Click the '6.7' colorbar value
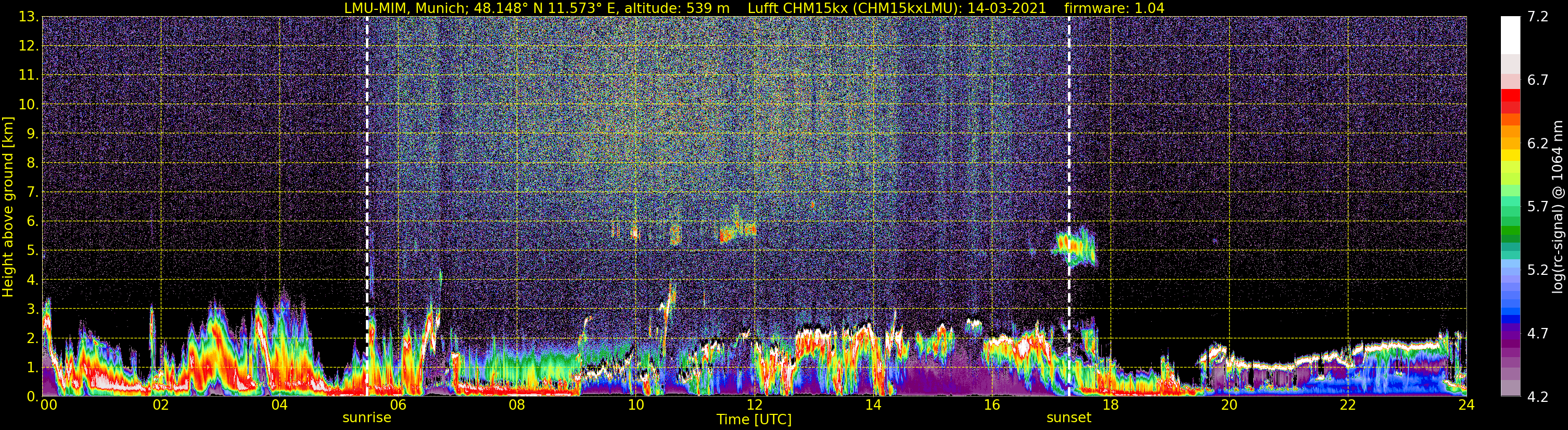 point(1538,80)
